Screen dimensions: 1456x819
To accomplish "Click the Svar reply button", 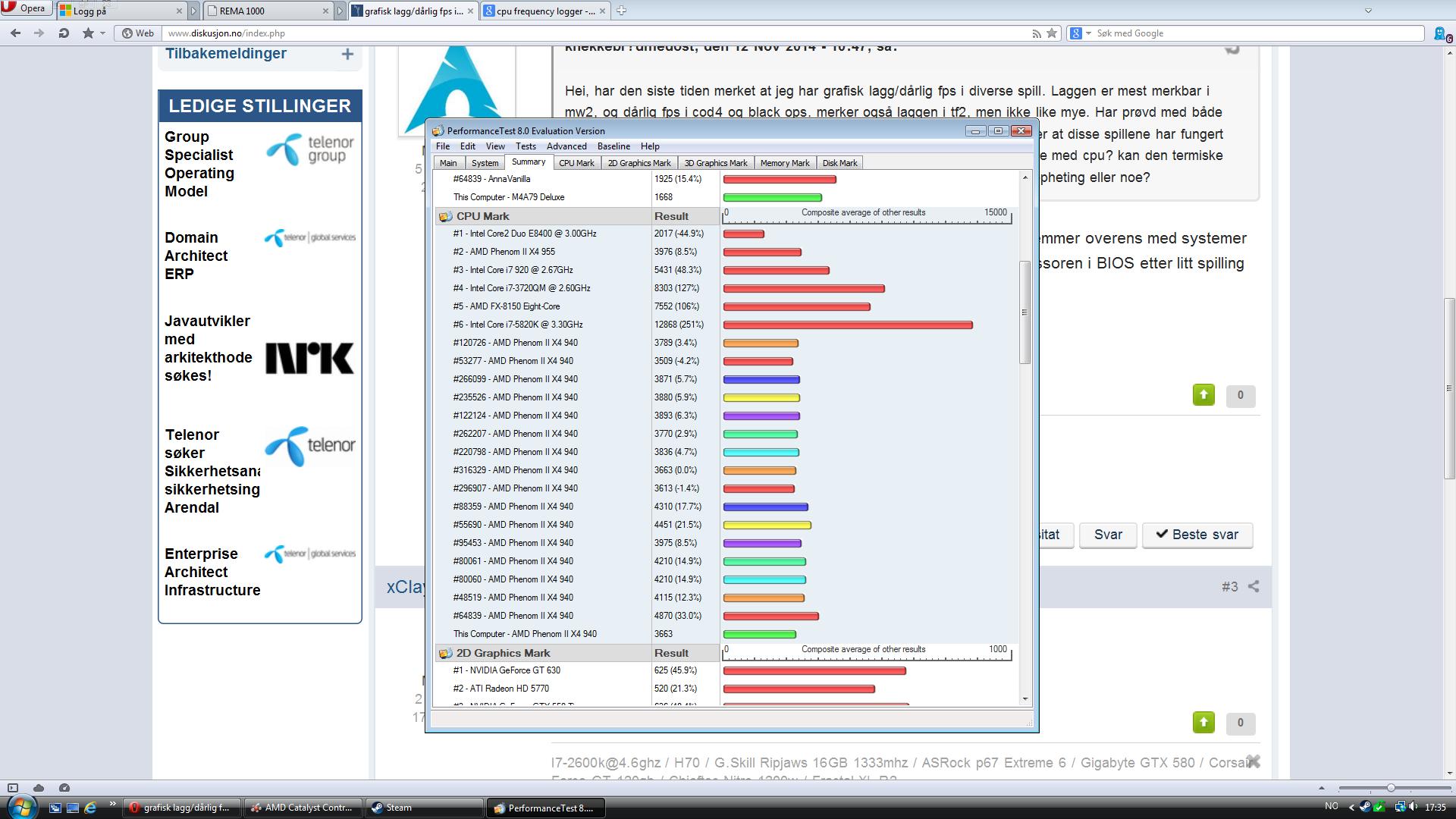I will [x=1108, y=535].
